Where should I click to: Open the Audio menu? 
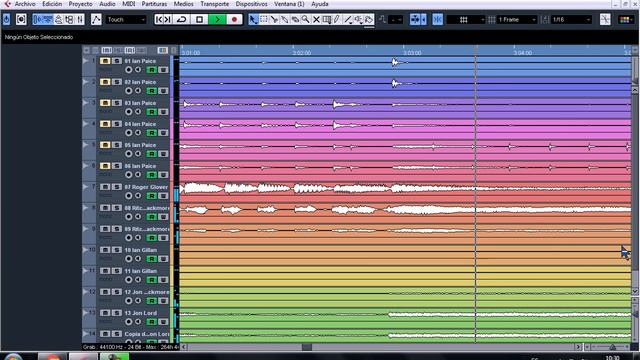pyautogui.click(x=107, y=4)
